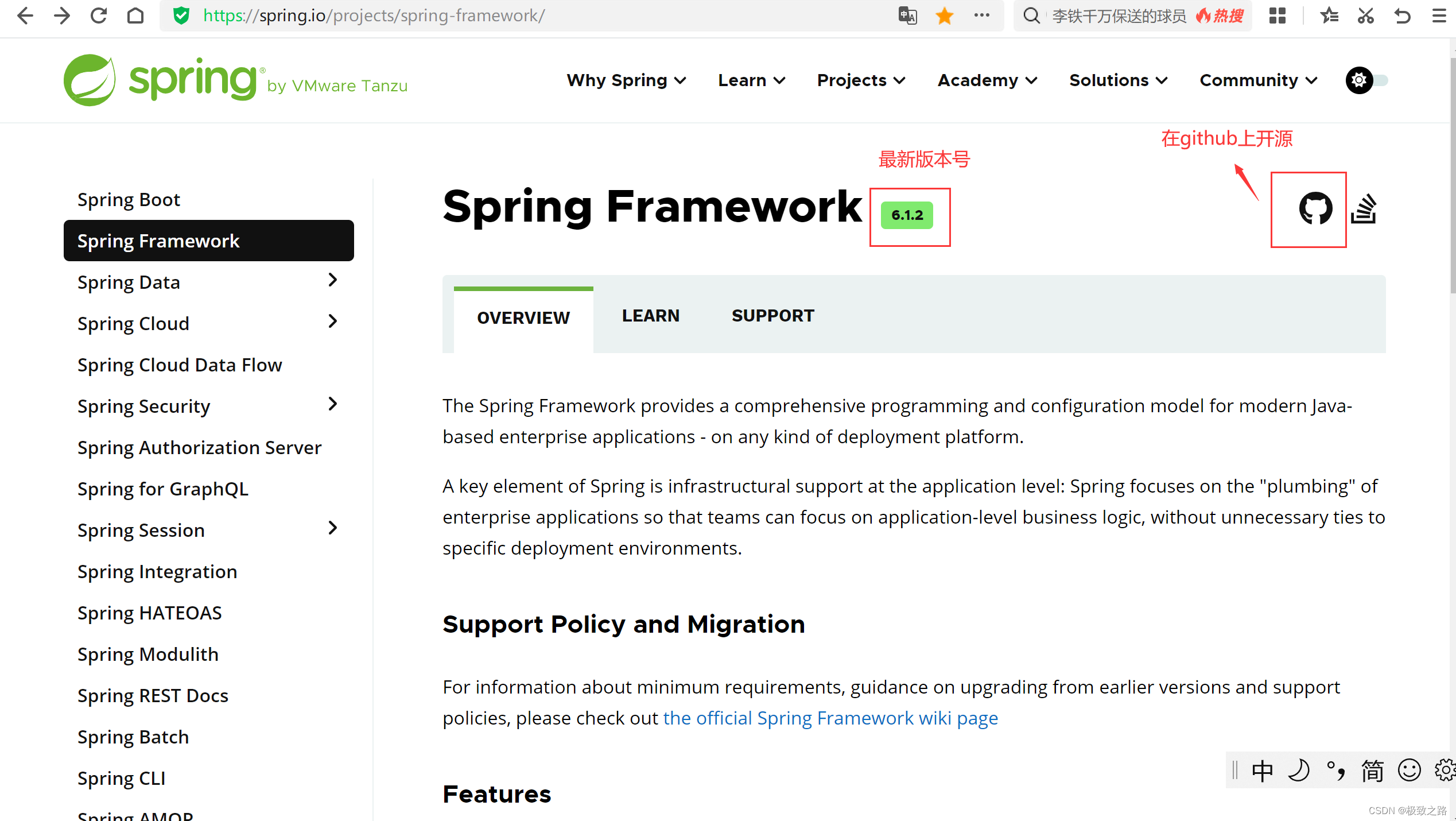Open Spring Batch project
The height and width of the screenshot is (821, 1456).
click(x=133, y=737)
